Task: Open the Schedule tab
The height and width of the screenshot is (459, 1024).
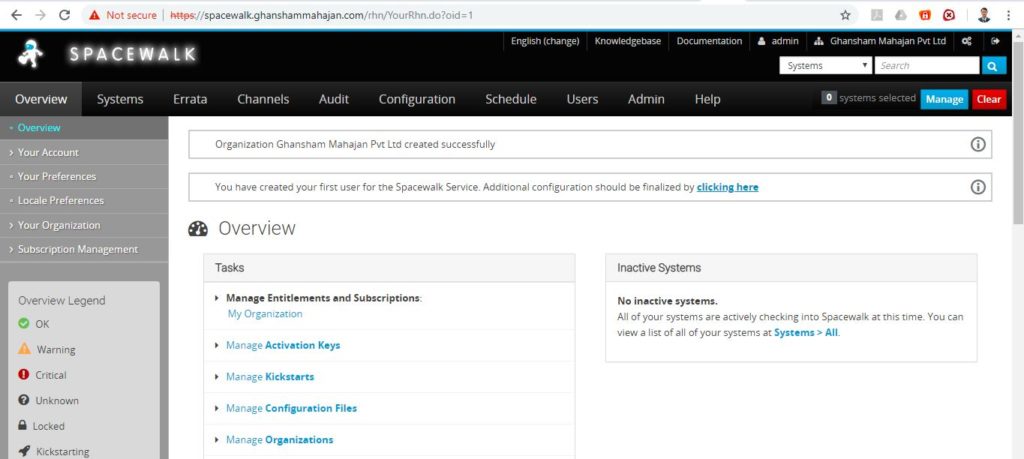Action: tap(511, 99)
